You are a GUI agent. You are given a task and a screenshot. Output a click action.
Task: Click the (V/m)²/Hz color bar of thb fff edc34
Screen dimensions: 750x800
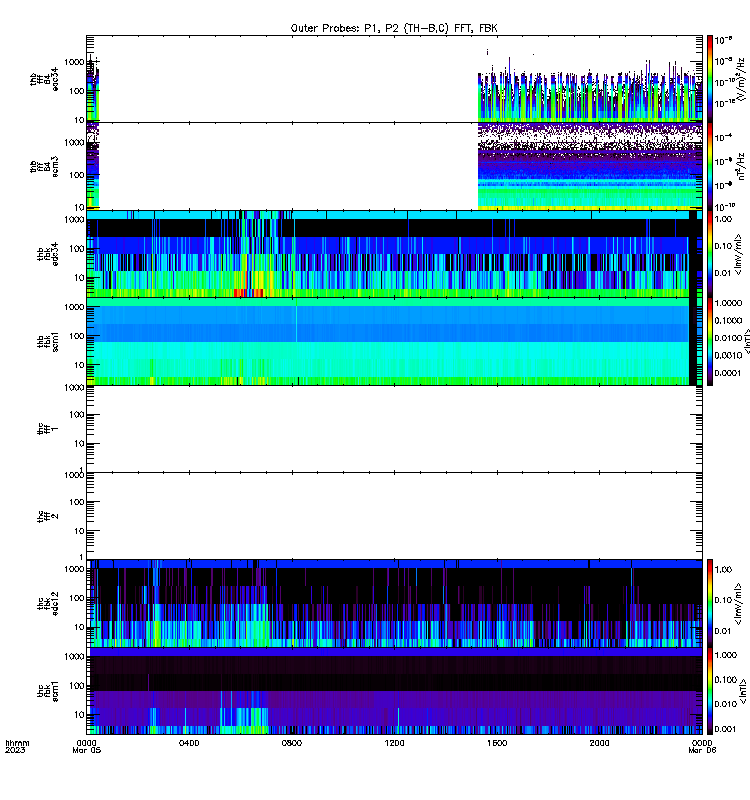point(709,79)
